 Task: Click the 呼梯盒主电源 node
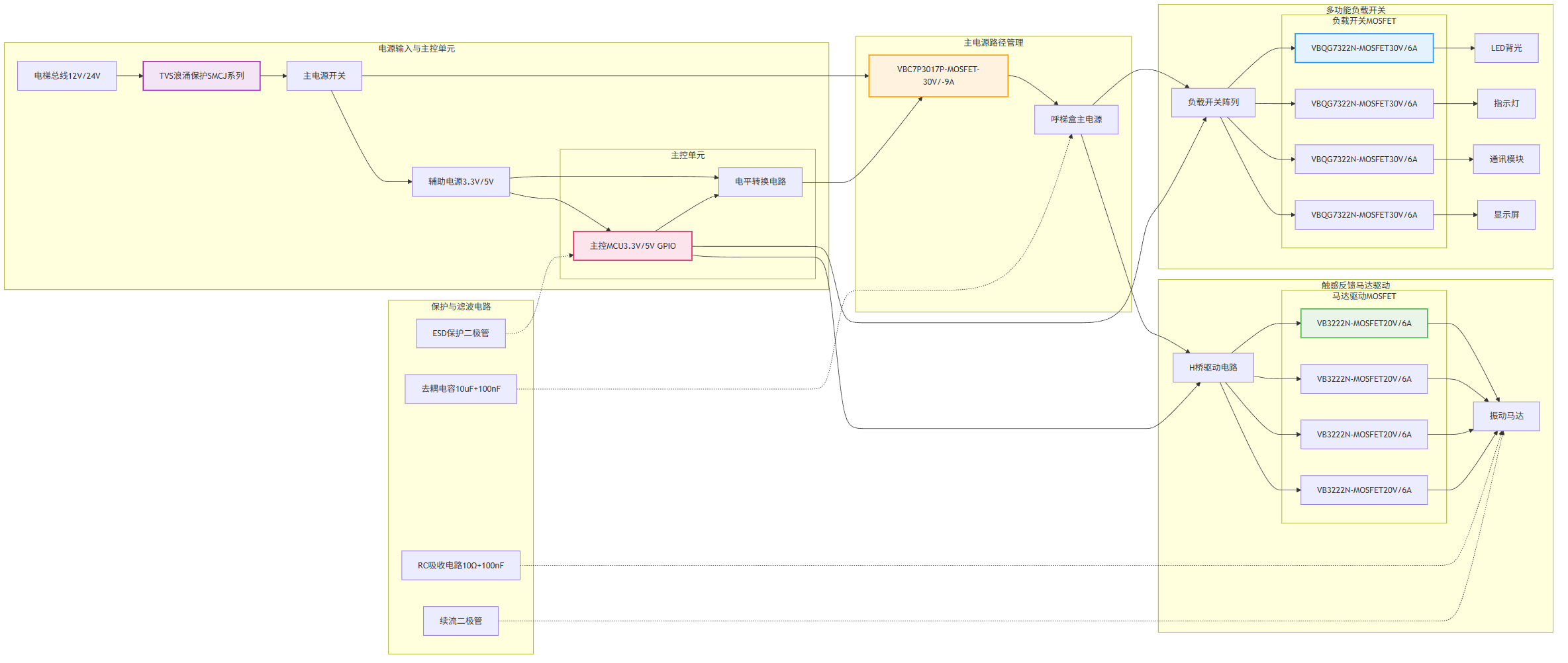(1076, 120)
